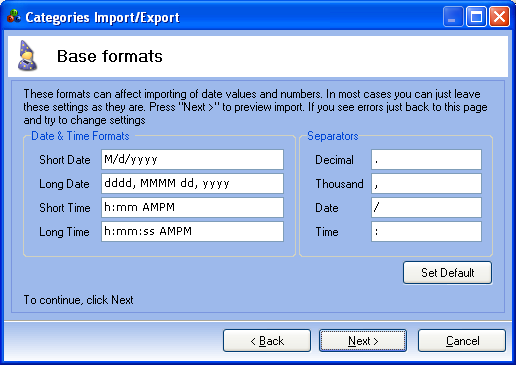
Task: Close the Categories Import/Export window
Action: coord(499,17)
